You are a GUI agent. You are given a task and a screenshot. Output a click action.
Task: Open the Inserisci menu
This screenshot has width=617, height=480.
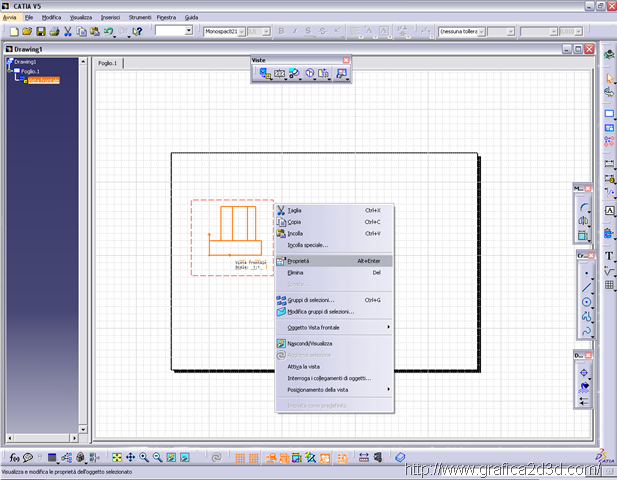pyautogui.click(x=110, y=18)
